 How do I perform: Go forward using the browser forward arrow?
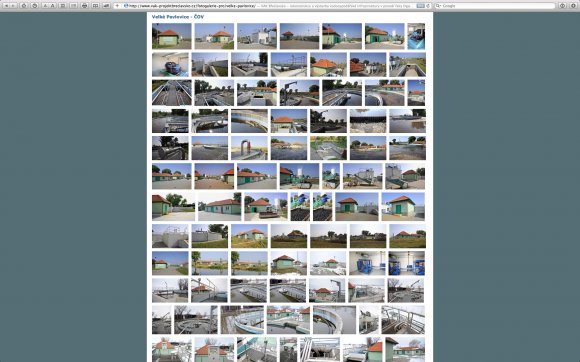13,6
